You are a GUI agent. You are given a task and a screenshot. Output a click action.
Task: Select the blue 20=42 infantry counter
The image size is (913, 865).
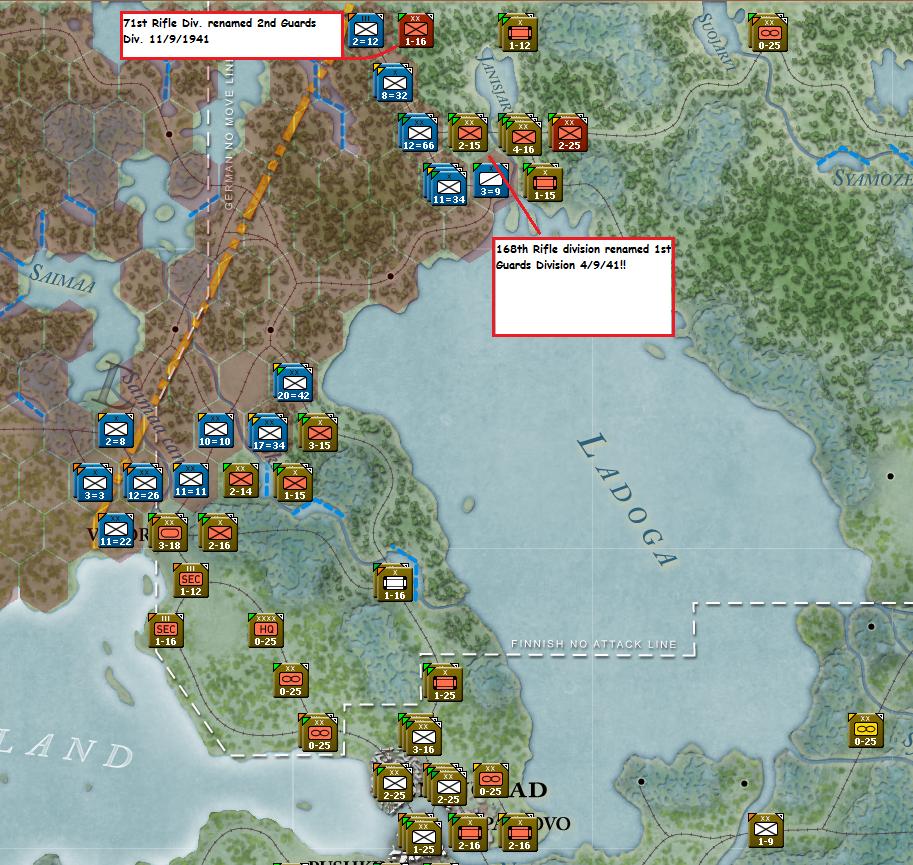click(x=293, y=383)
